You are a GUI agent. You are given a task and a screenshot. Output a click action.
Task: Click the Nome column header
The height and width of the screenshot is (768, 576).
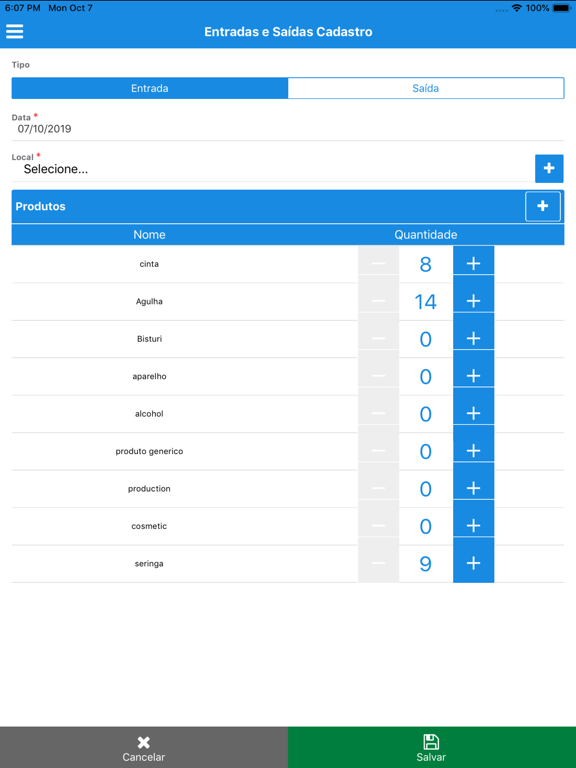coord(149,235)
